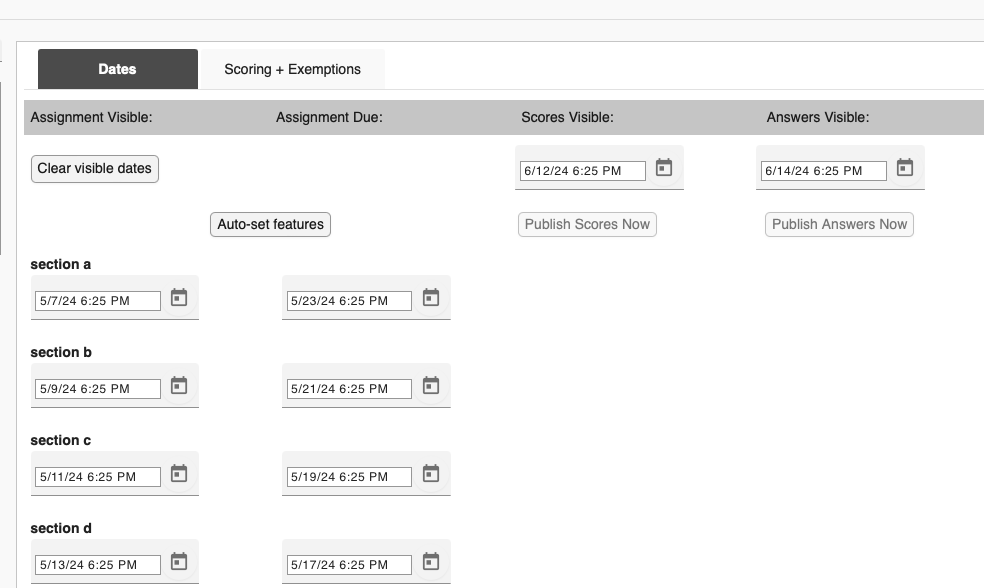Focus the Scores Visible 6/12/24 date field
Image resolution: width=984 pixels, height=588 pixels.
click(x=583, y=171)
